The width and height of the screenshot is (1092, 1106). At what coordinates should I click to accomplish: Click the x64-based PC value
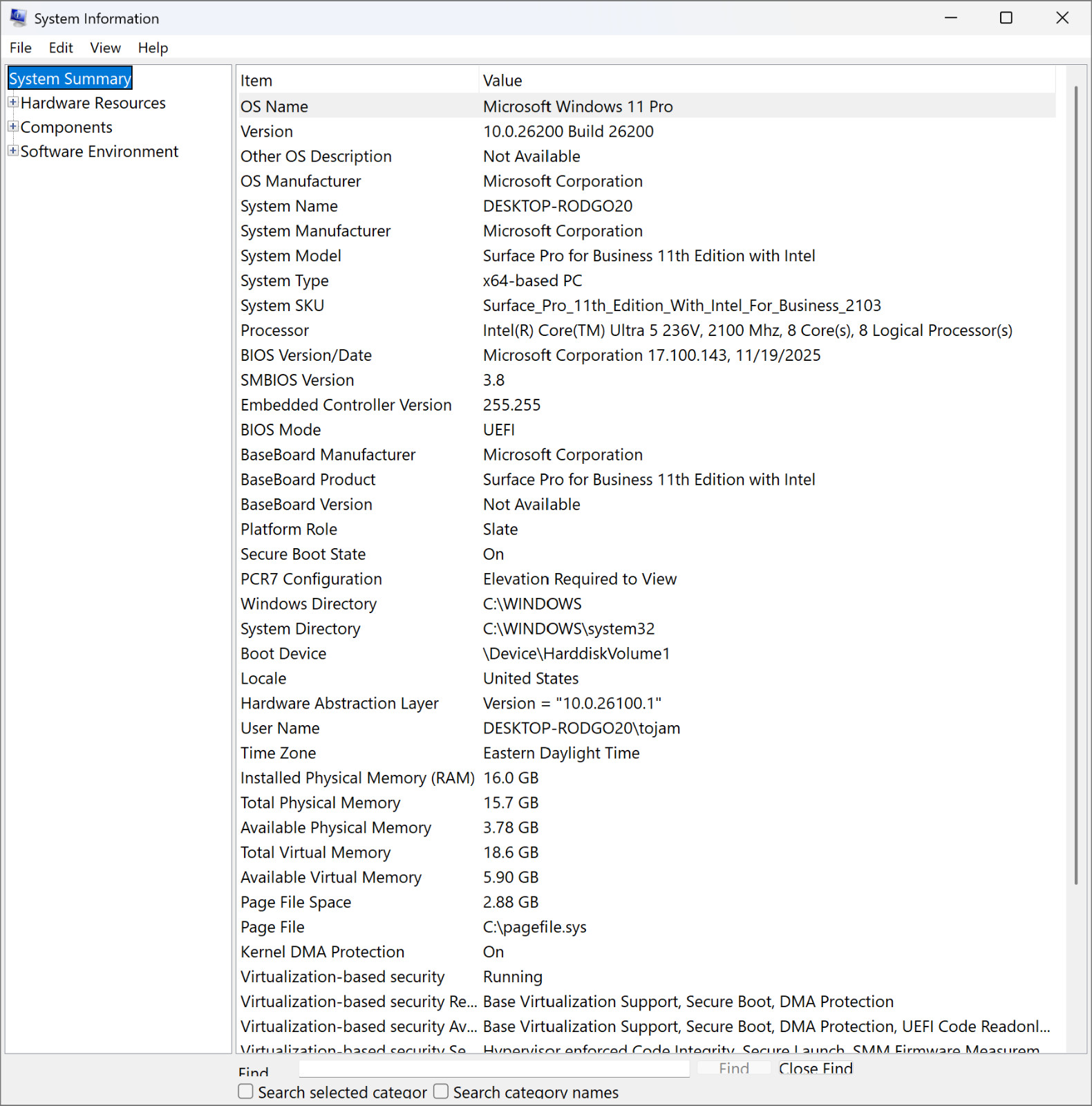[x=533, y=281]
